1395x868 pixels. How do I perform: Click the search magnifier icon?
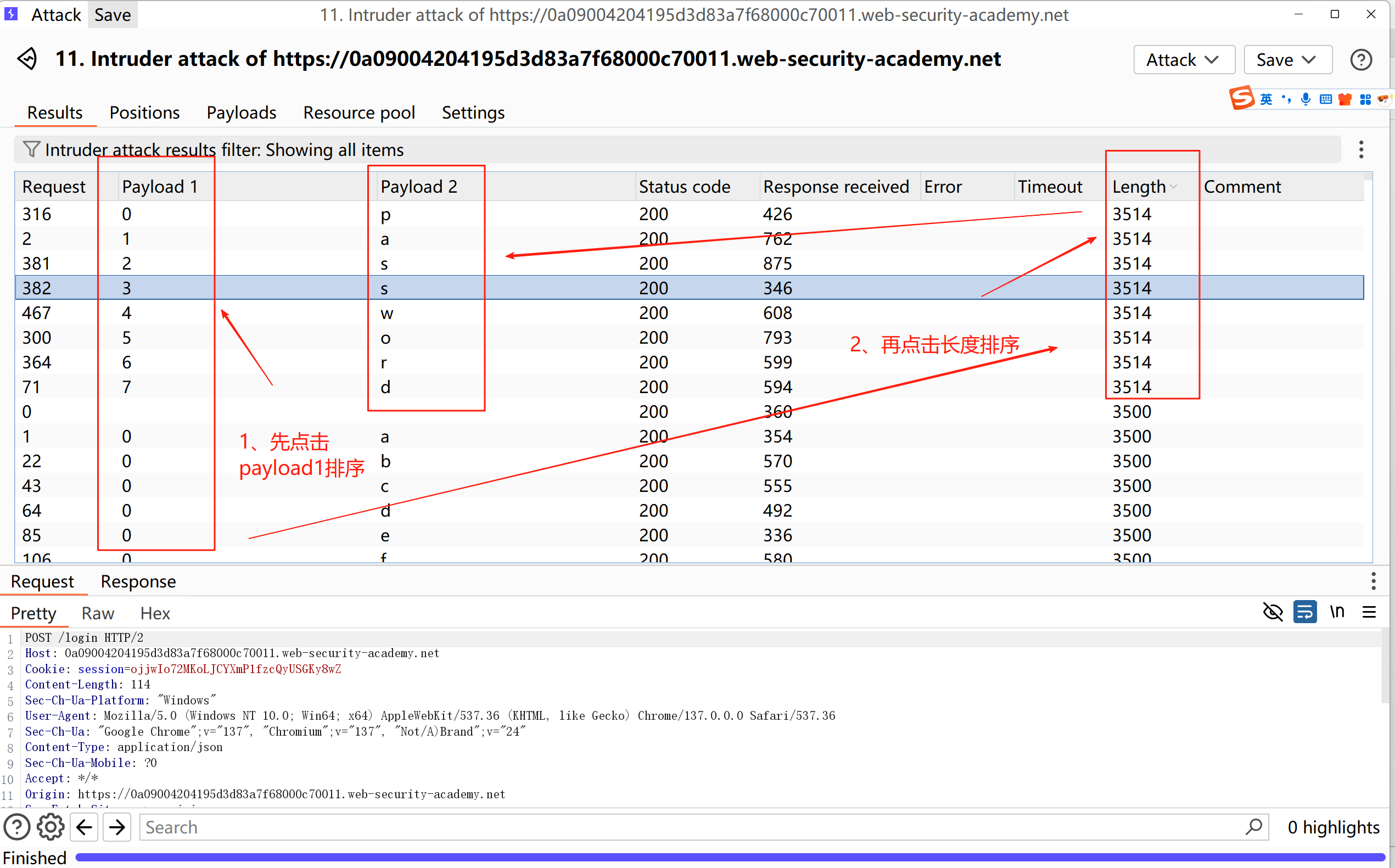(x=1253, y=827)
